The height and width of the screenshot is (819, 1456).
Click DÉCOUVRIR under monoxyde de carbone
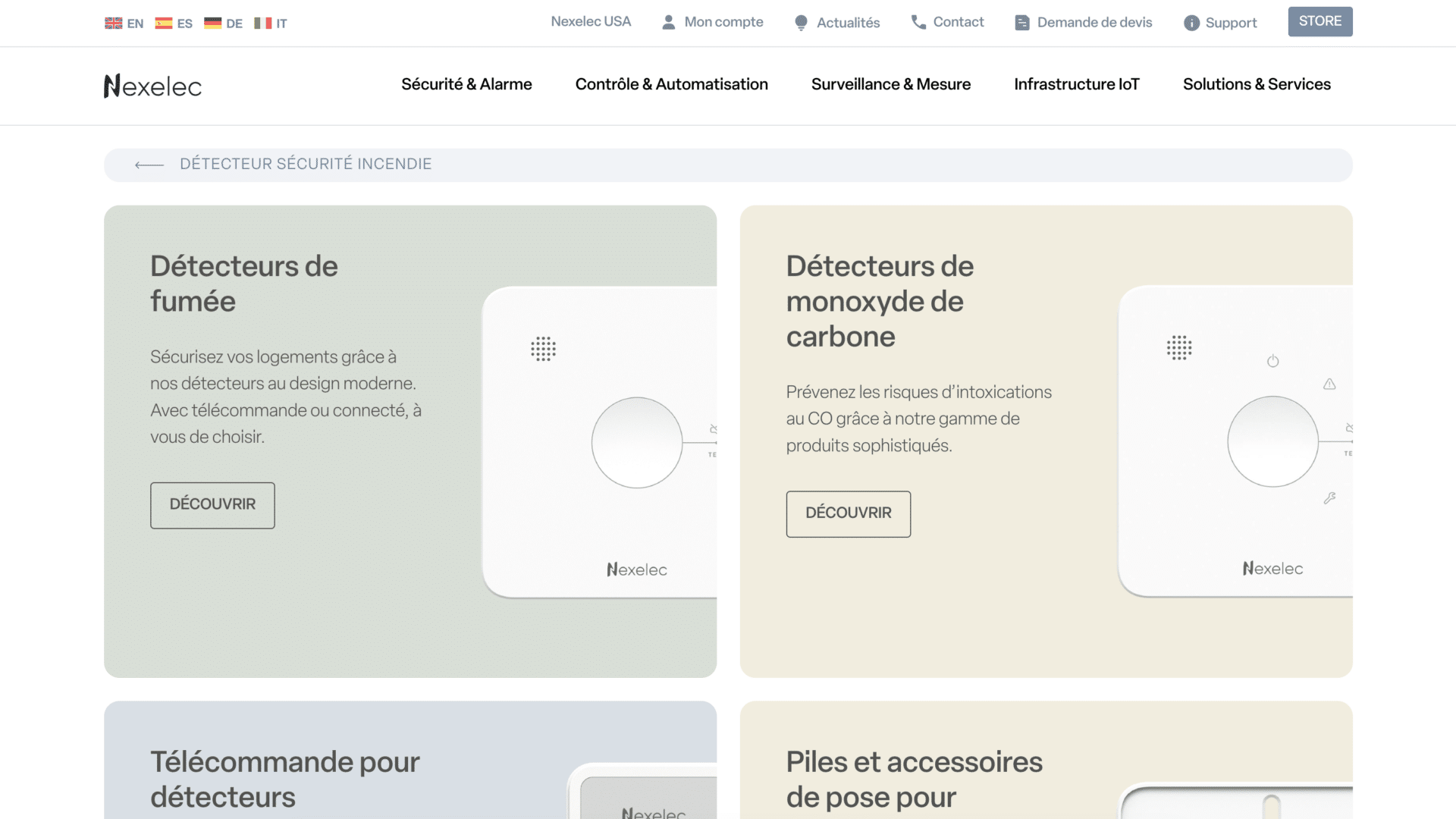tap(848, 514)
